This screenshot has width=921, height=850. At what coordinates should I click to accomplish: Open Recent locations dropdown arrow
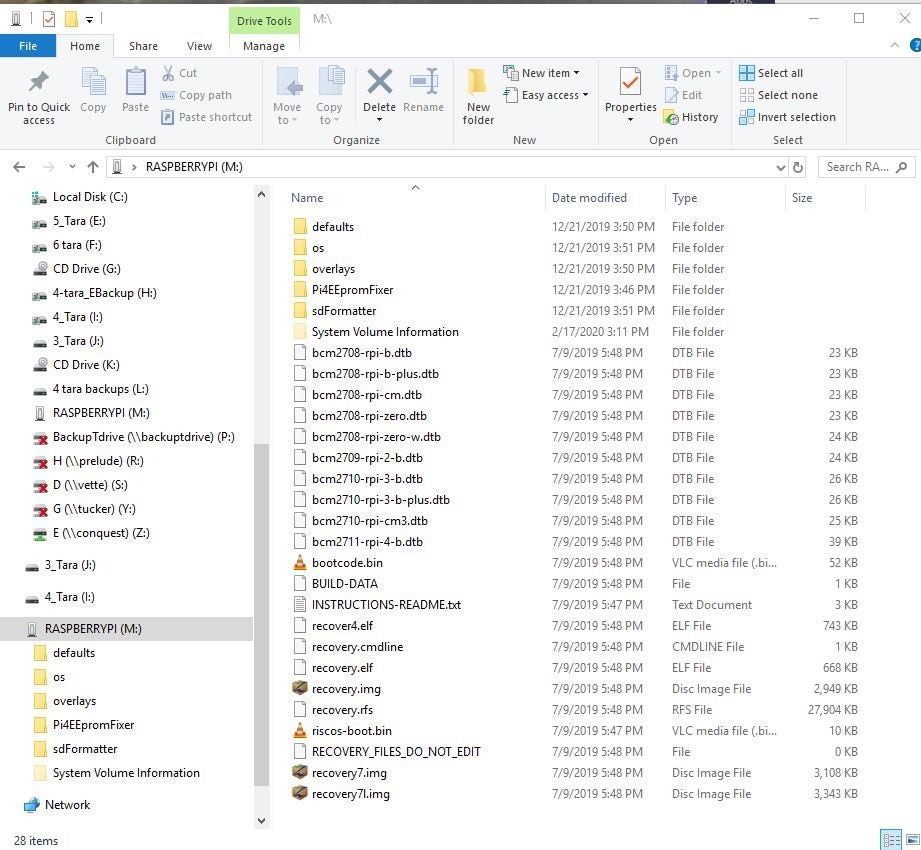72,167
